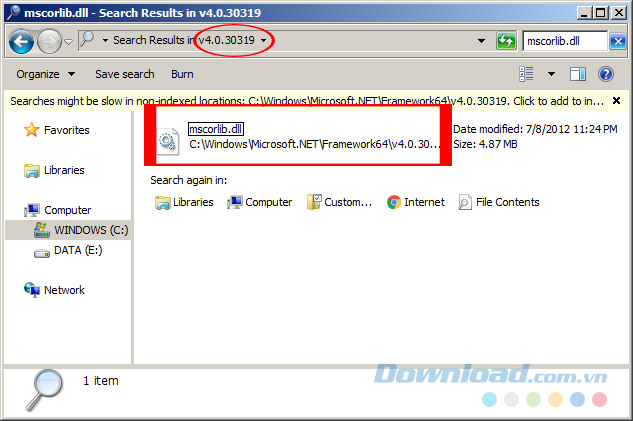Screen dimensions: 633x421
Task: Go back with the Back arrow button
Action: tap(21, 41)
